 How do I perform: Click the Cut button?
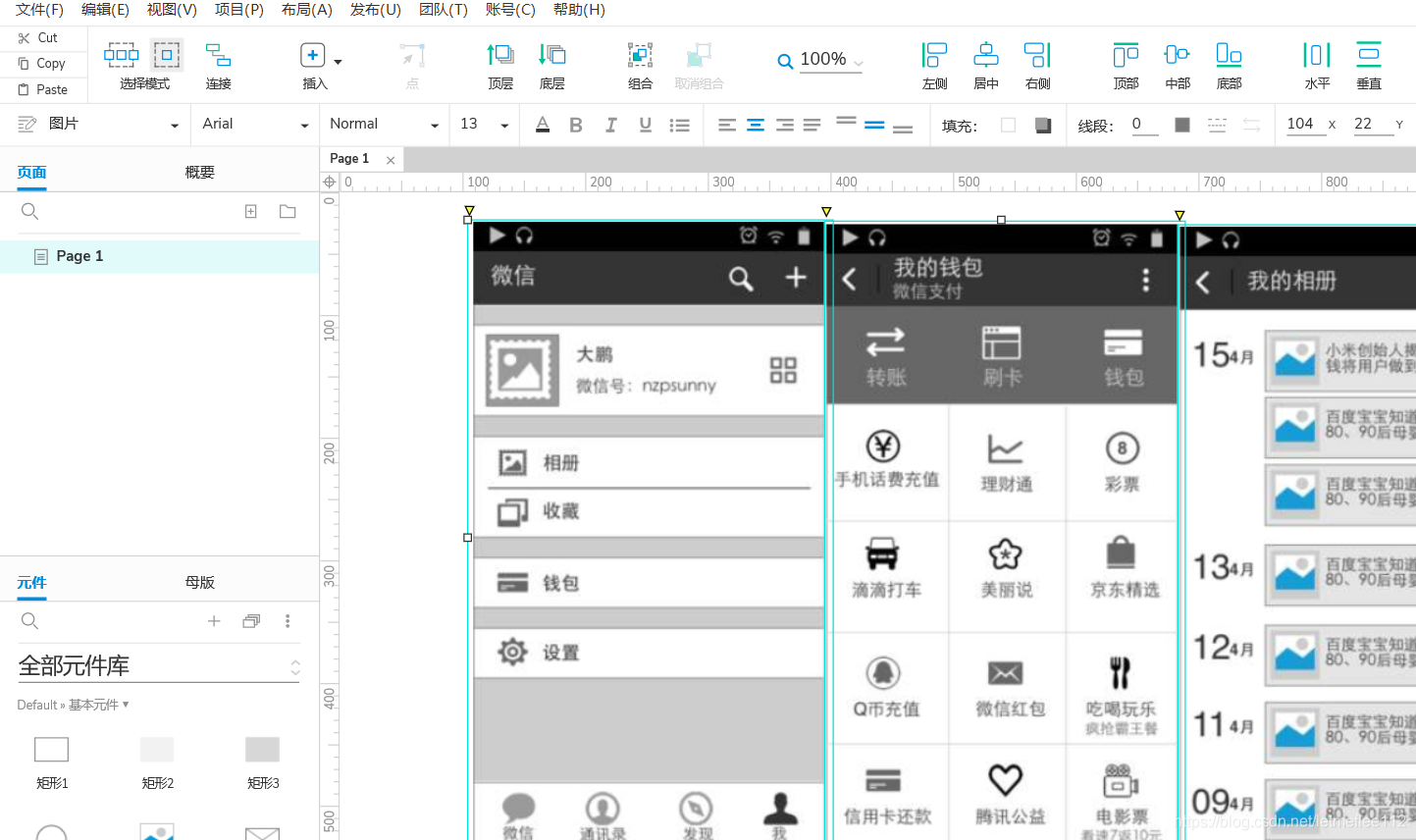[38, 37]
